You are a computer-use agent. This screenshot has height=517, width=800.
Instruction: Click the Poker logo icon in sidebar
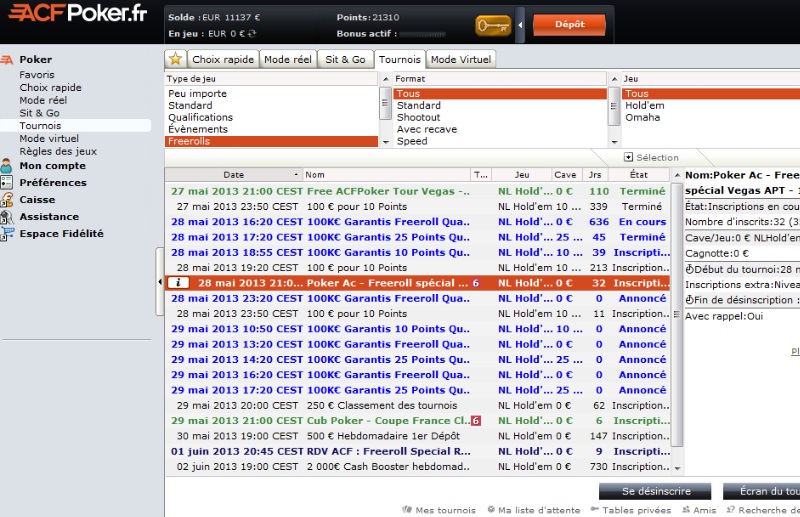coord(7,60)
